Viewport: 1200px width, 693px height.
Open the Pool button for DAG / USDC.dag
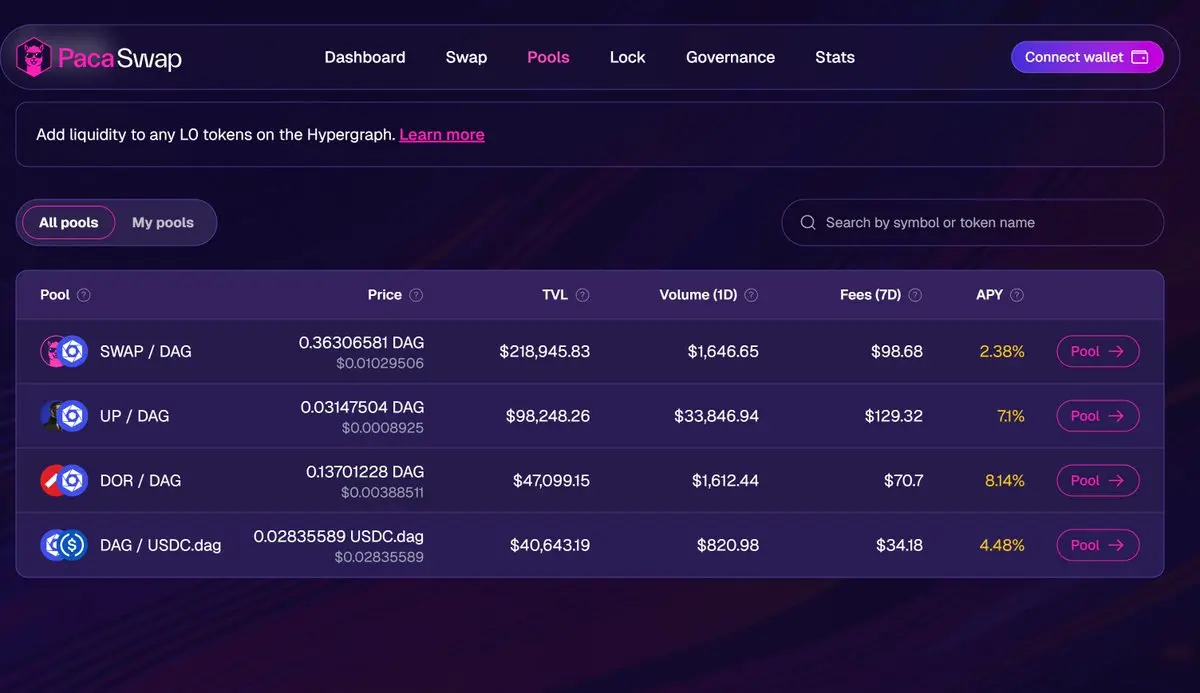[x=1098, y=545]
